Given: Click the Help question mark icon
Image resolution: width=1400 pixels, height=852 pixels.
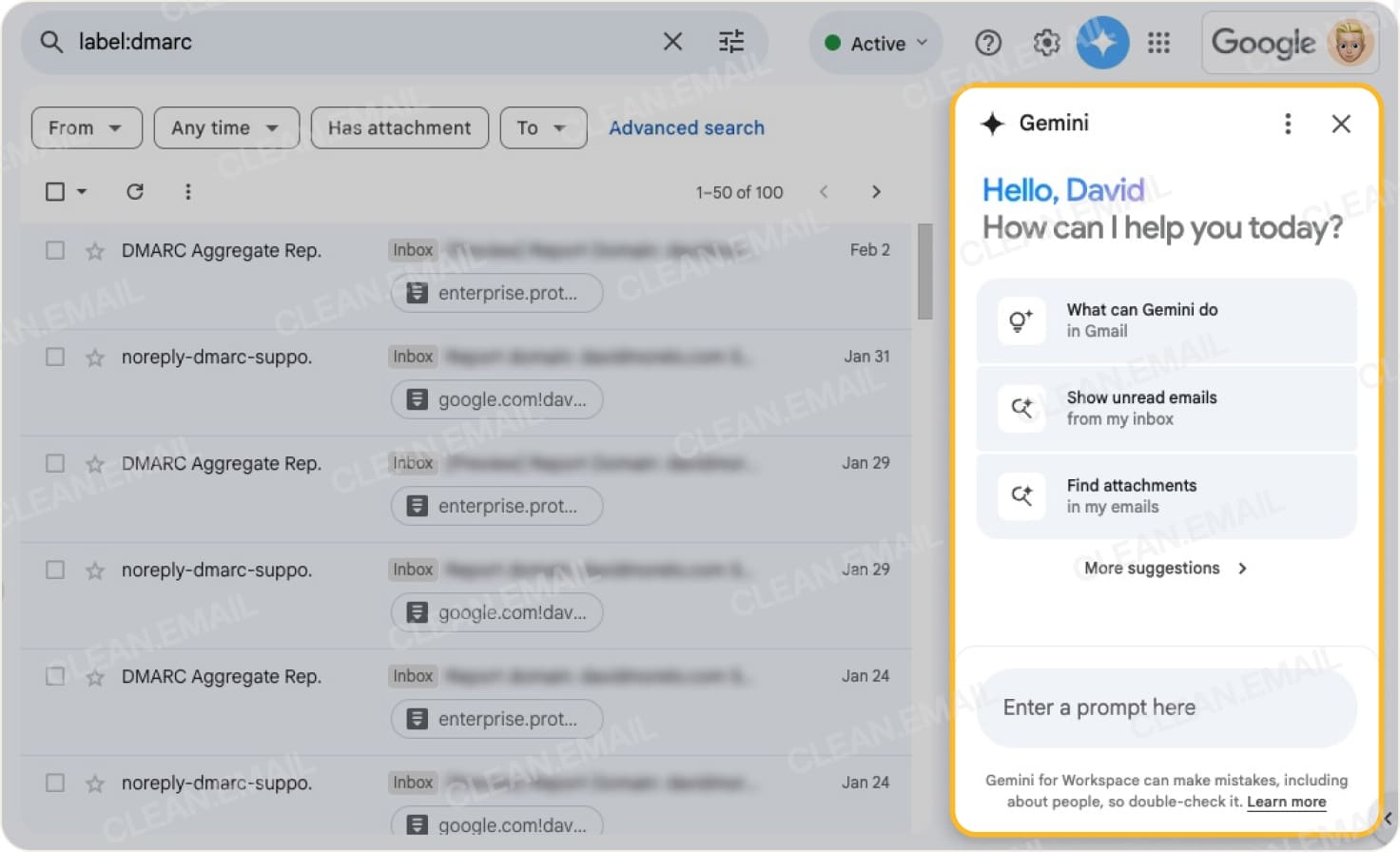Looking at the screenshot, I should 988,42.
